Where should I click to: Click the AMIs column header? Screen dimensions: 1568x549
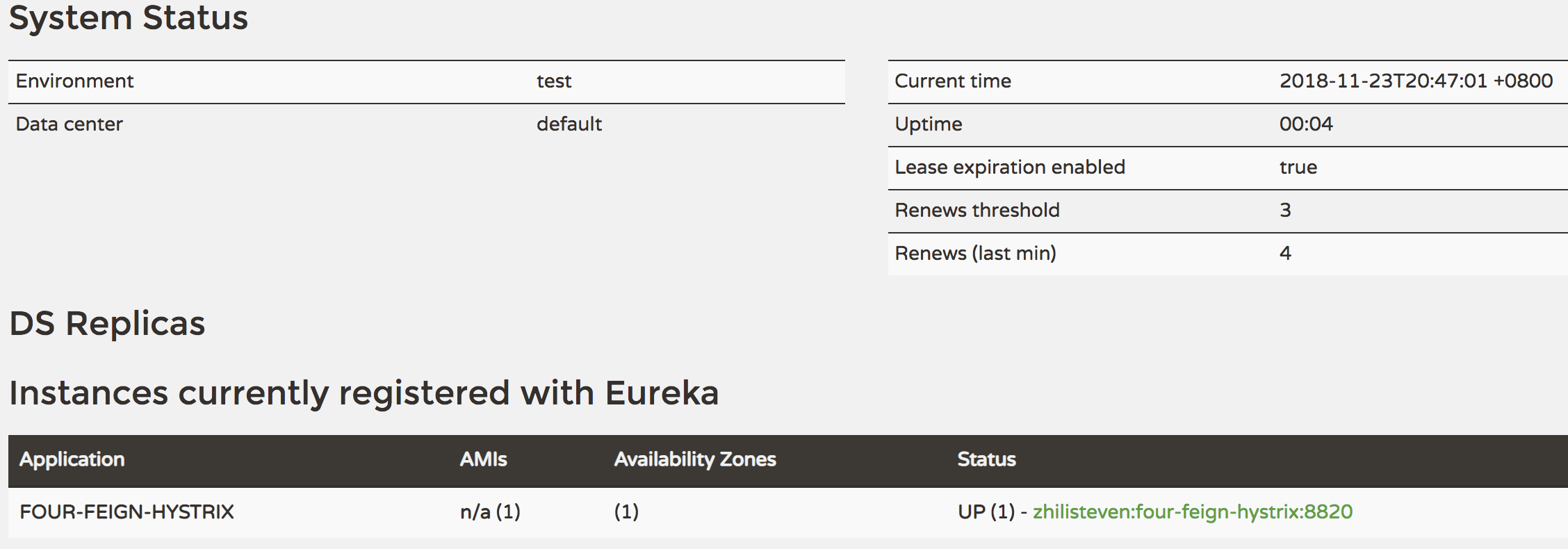pos(483,459)
